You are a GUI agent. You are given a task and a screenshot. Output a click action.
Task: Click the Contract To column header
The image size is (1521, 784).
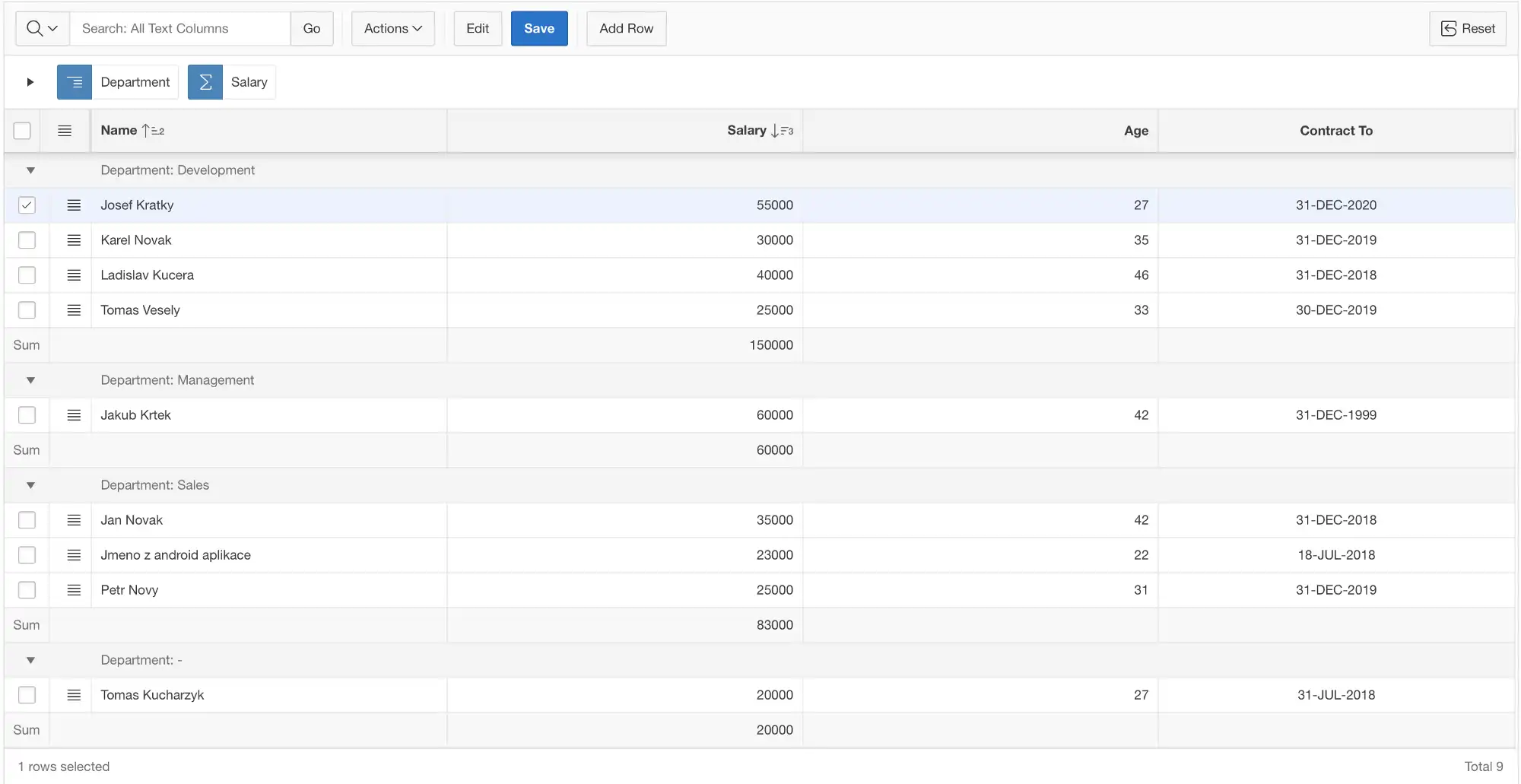pos(1335,131)
